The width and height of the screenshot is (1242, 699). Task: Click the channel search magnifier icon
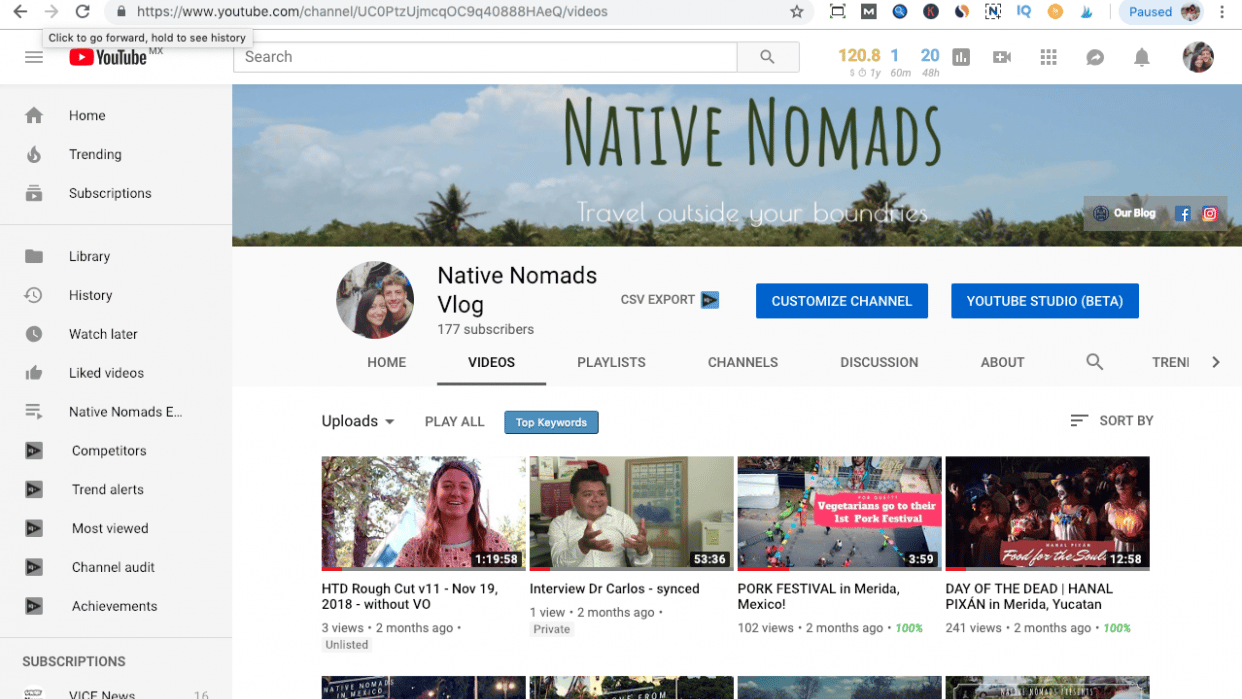pos(1095,362)
